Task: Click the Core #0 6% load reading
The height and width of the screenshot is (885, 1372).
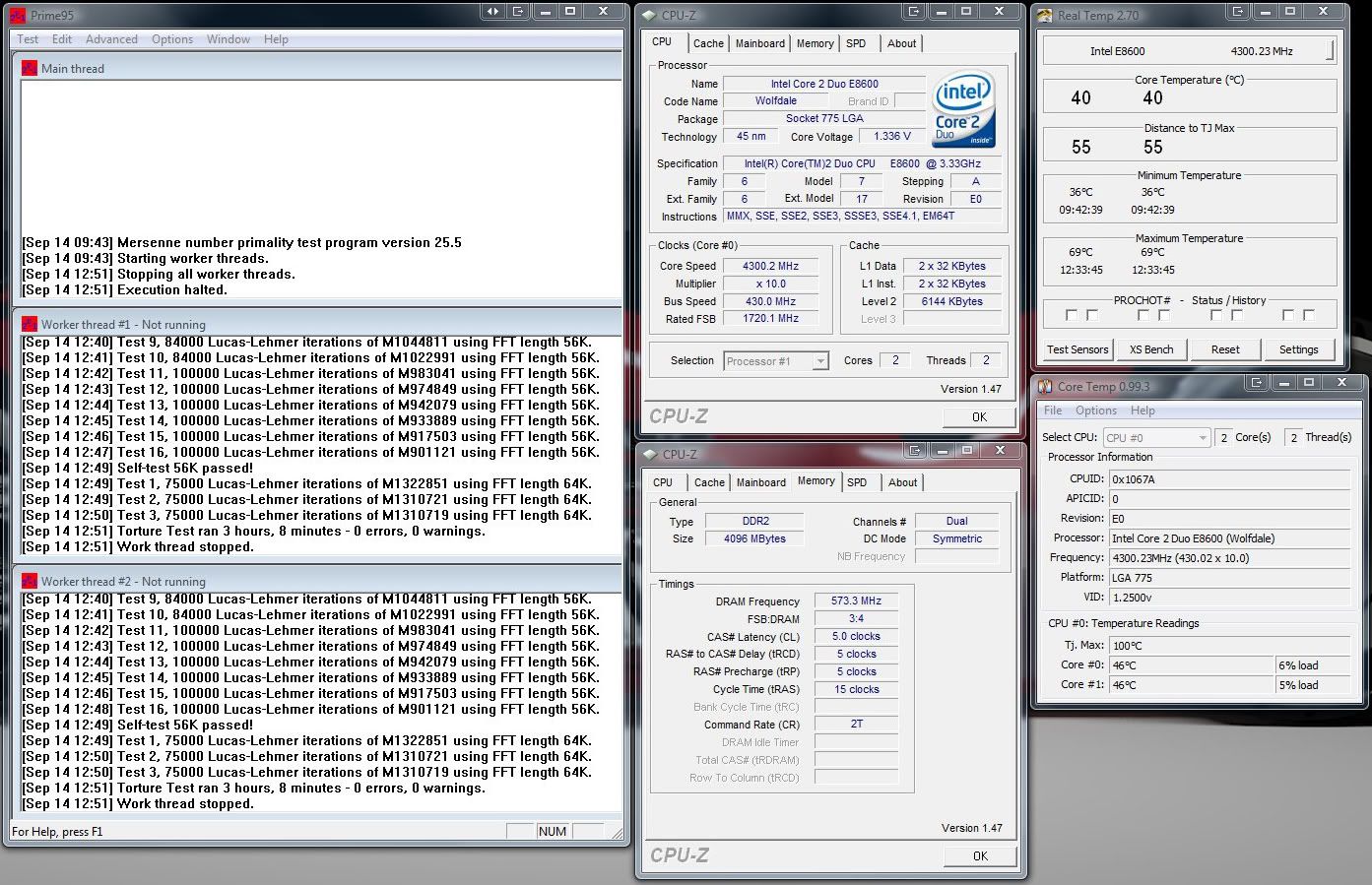Action: pos(1312,665)
